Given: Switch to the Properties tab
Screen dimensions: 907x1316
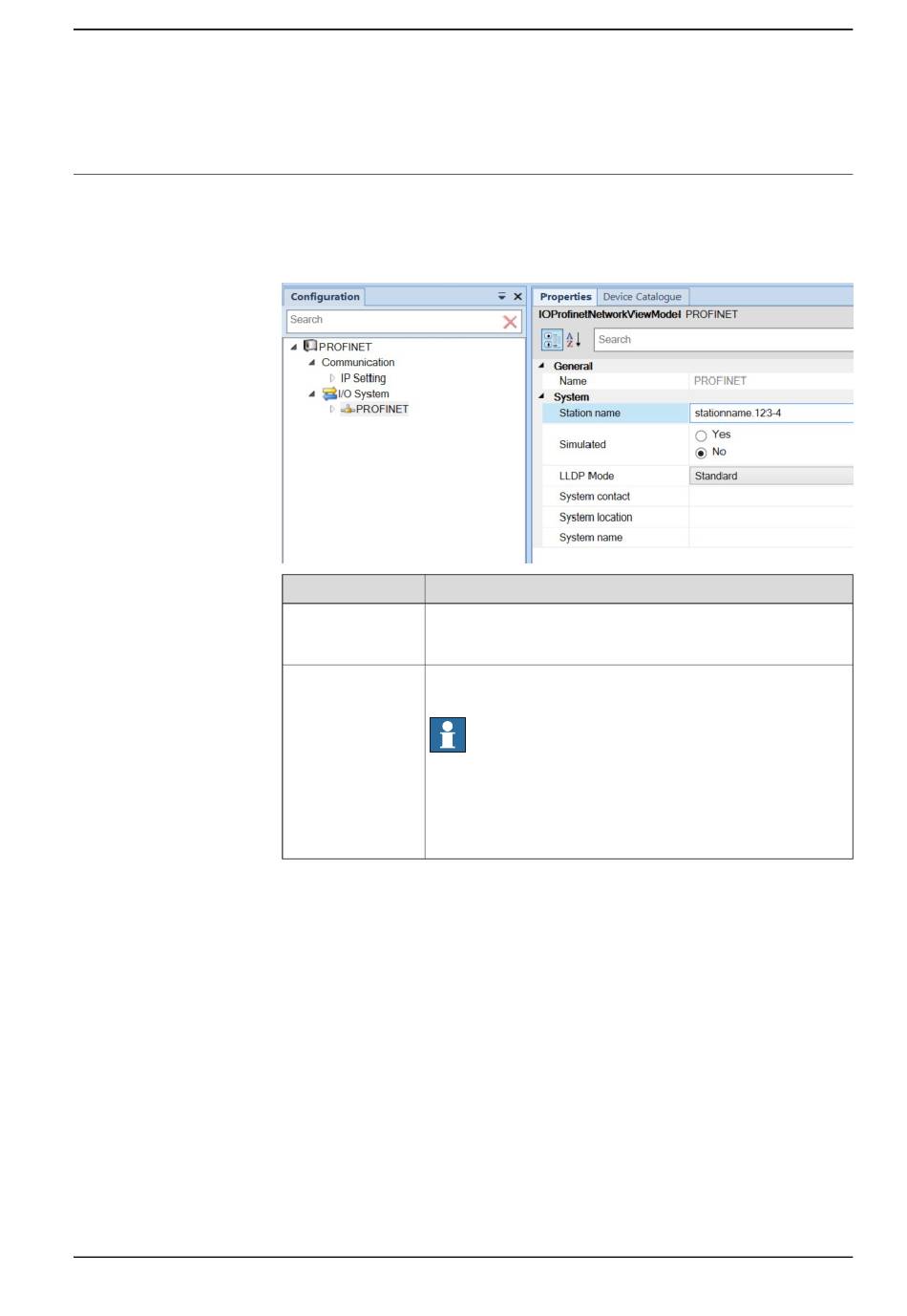Looking at the screenshot, I should [565, 297].
